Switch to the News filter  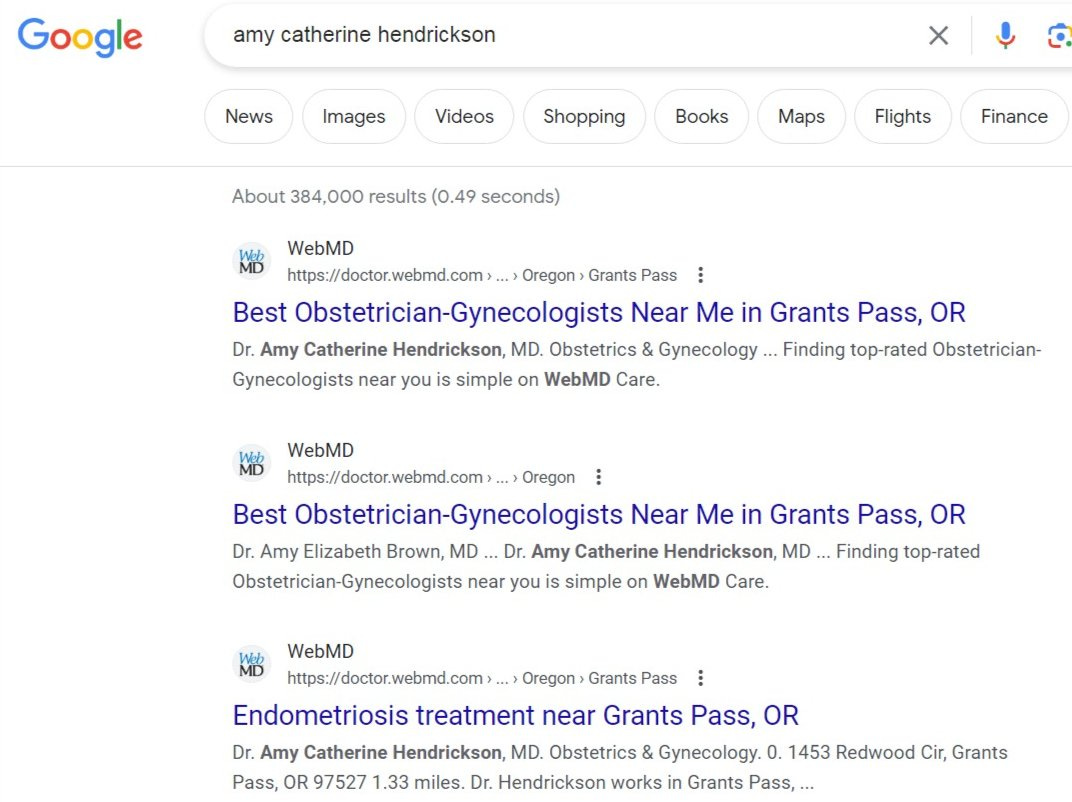tap(249, 116)
